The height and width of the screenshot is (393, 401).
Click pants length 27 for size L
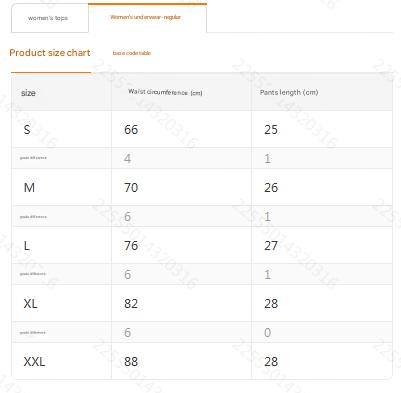pos(271,246)
